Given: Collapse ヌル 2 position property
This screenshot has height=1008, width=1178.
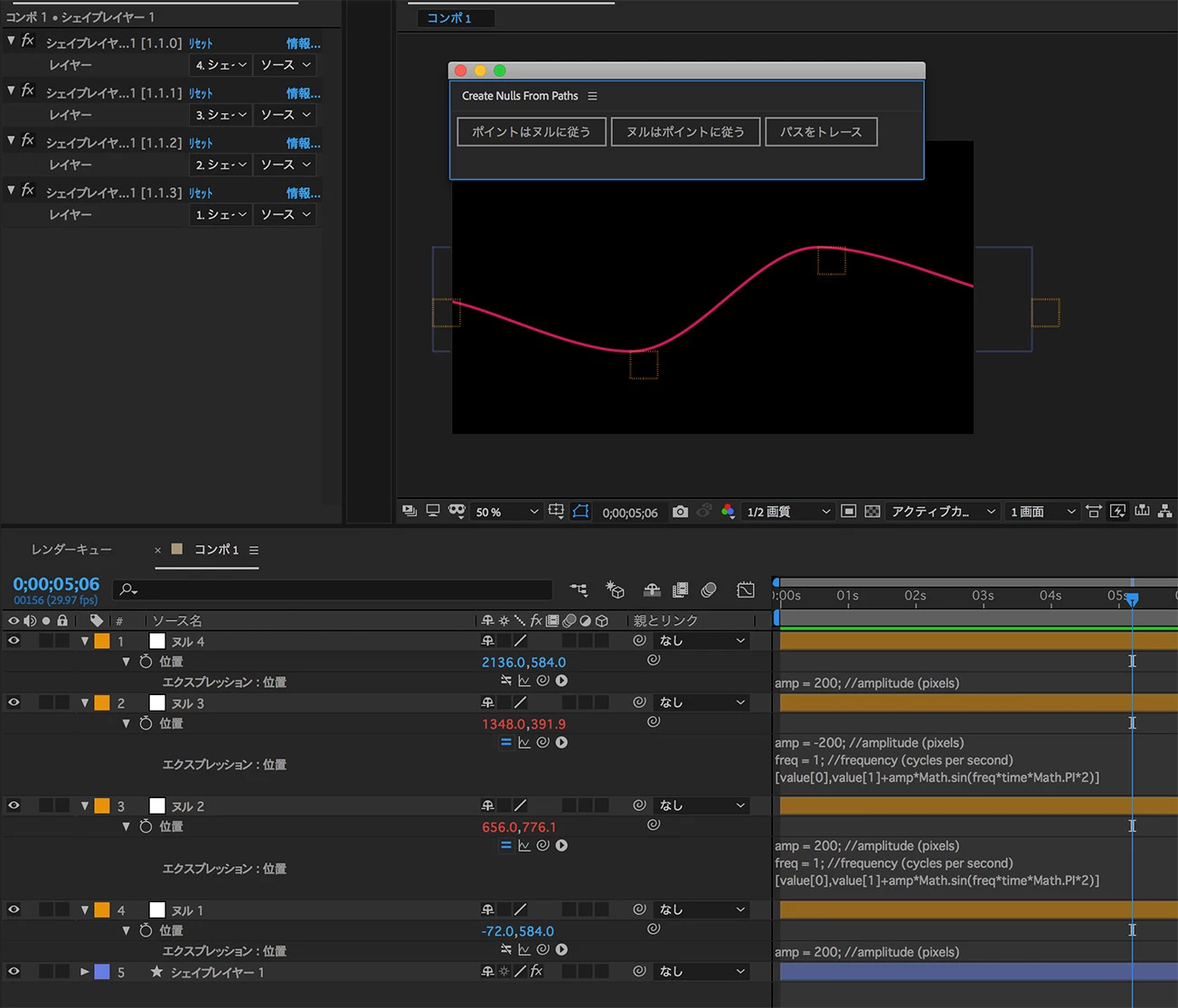Looking at the screenshot, I should 126,826.
